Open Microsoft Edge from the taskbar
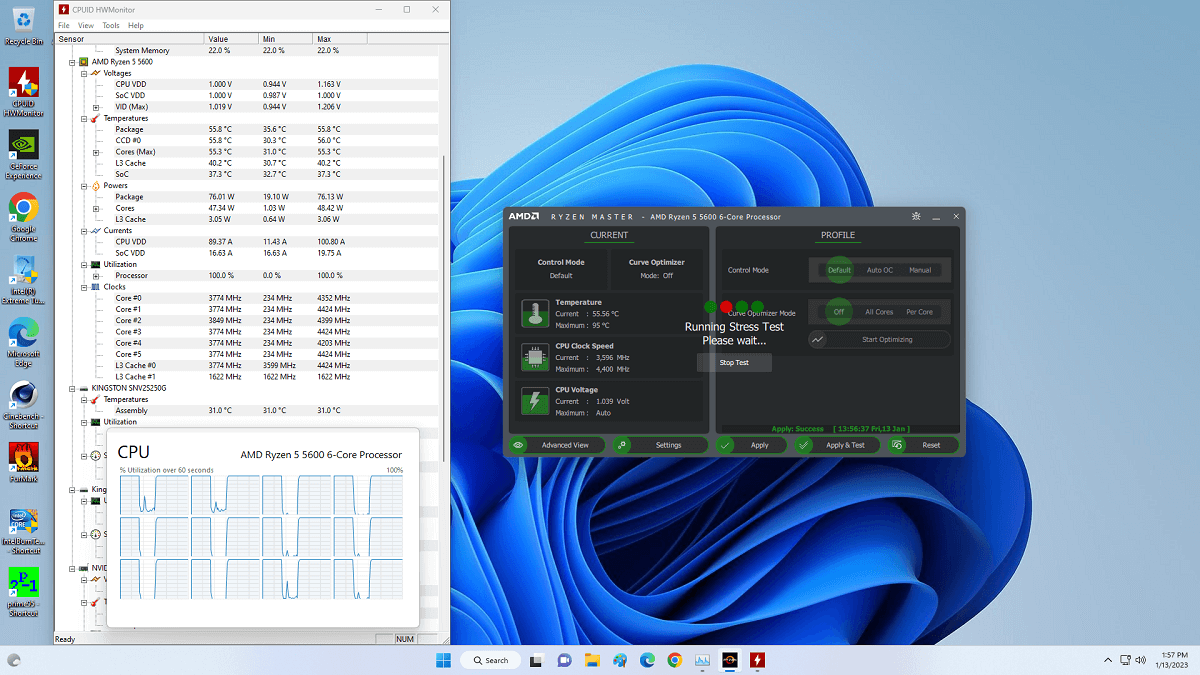1200x675 pixels. click(647, 660)
